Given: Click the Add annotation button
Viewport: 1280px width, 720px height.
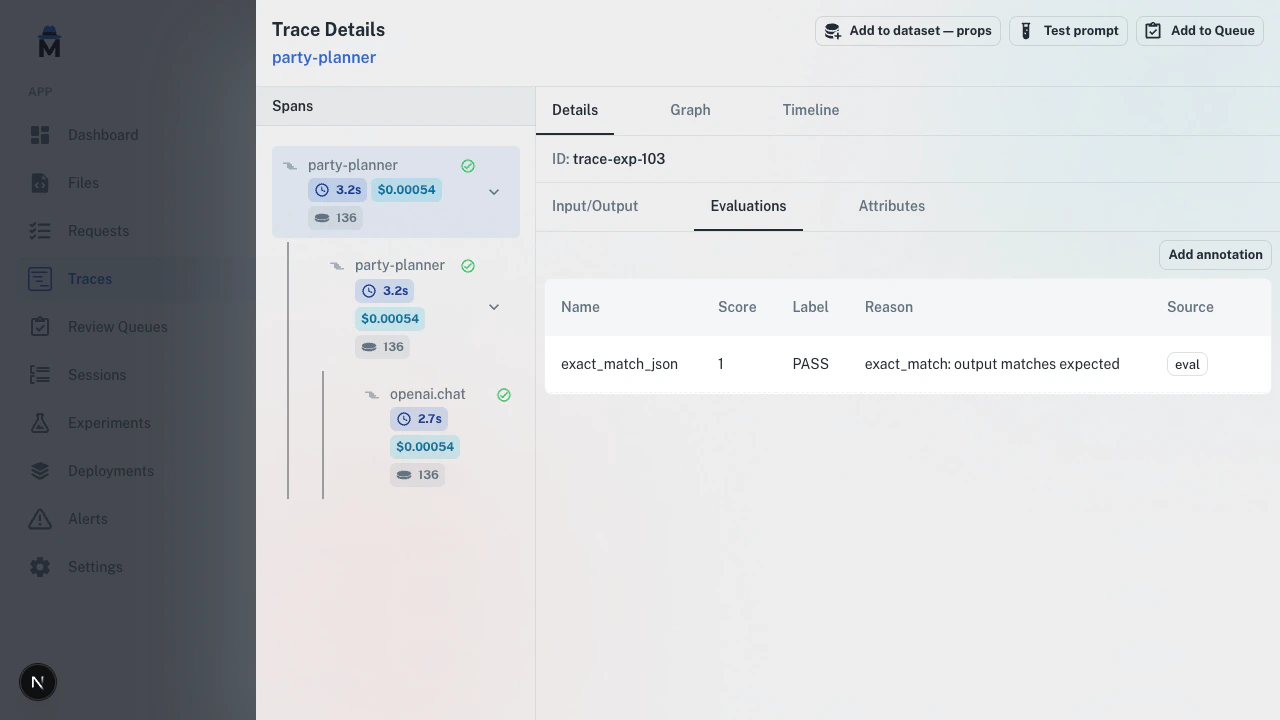Looking at the screenshot, I should coord(1215,255).
